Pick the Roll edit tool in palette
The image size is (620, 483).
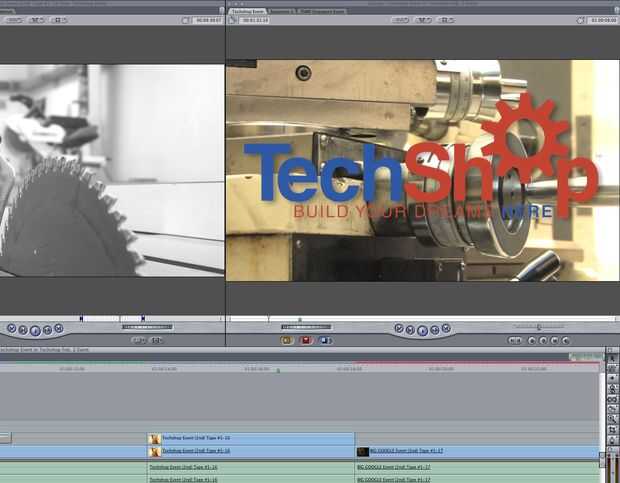[612, 389]
